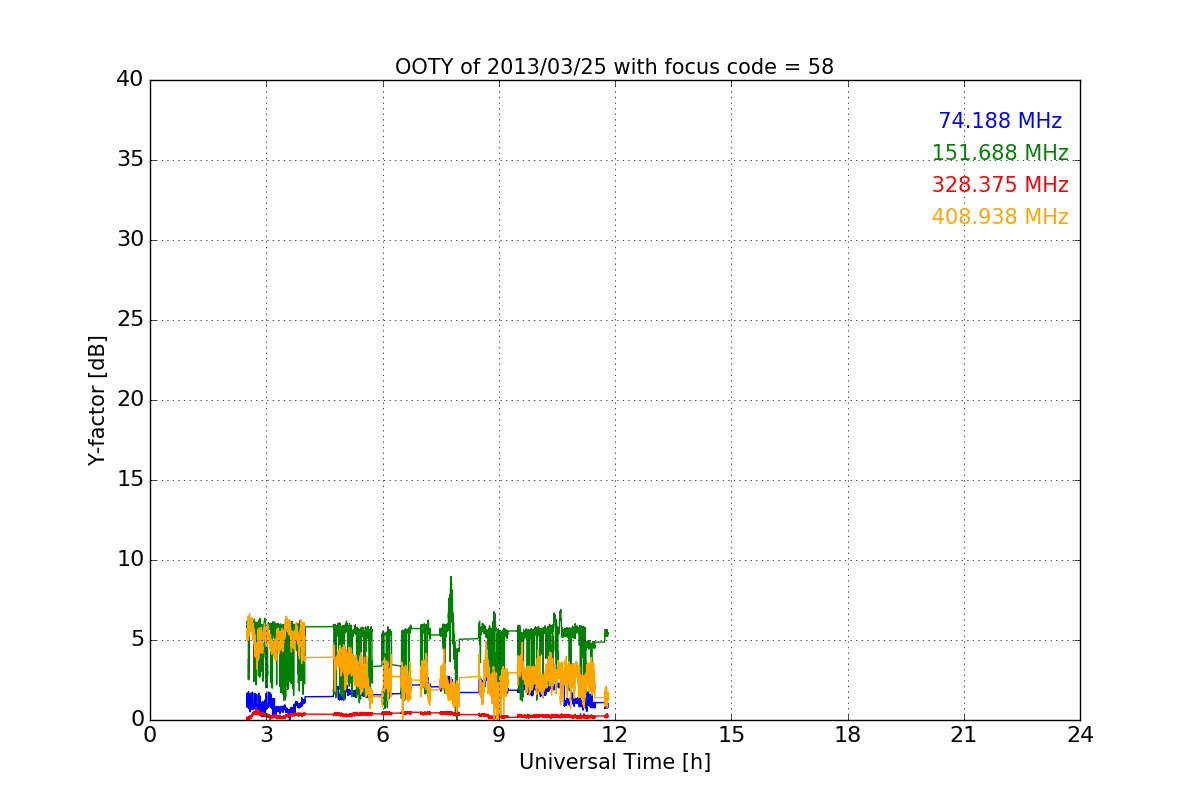This screenshot has width=1200, height=800.
Task: Click y-axis tick label 25
Action: (130, 320)
